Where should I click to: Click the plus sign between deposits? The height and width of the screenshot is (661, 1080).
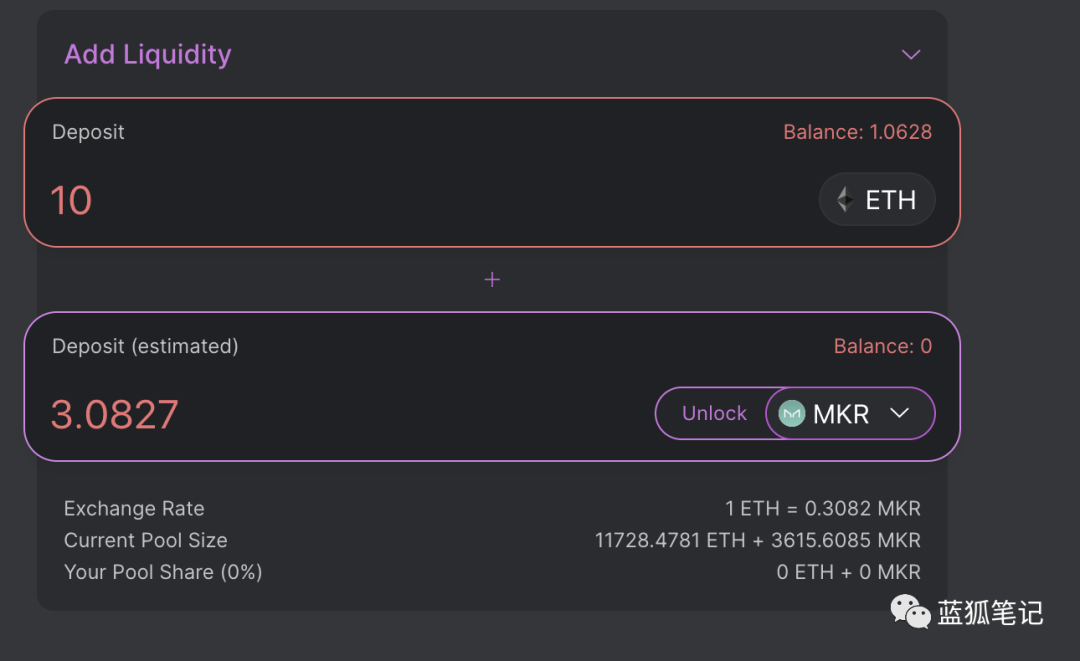click(x=492, y=280)
